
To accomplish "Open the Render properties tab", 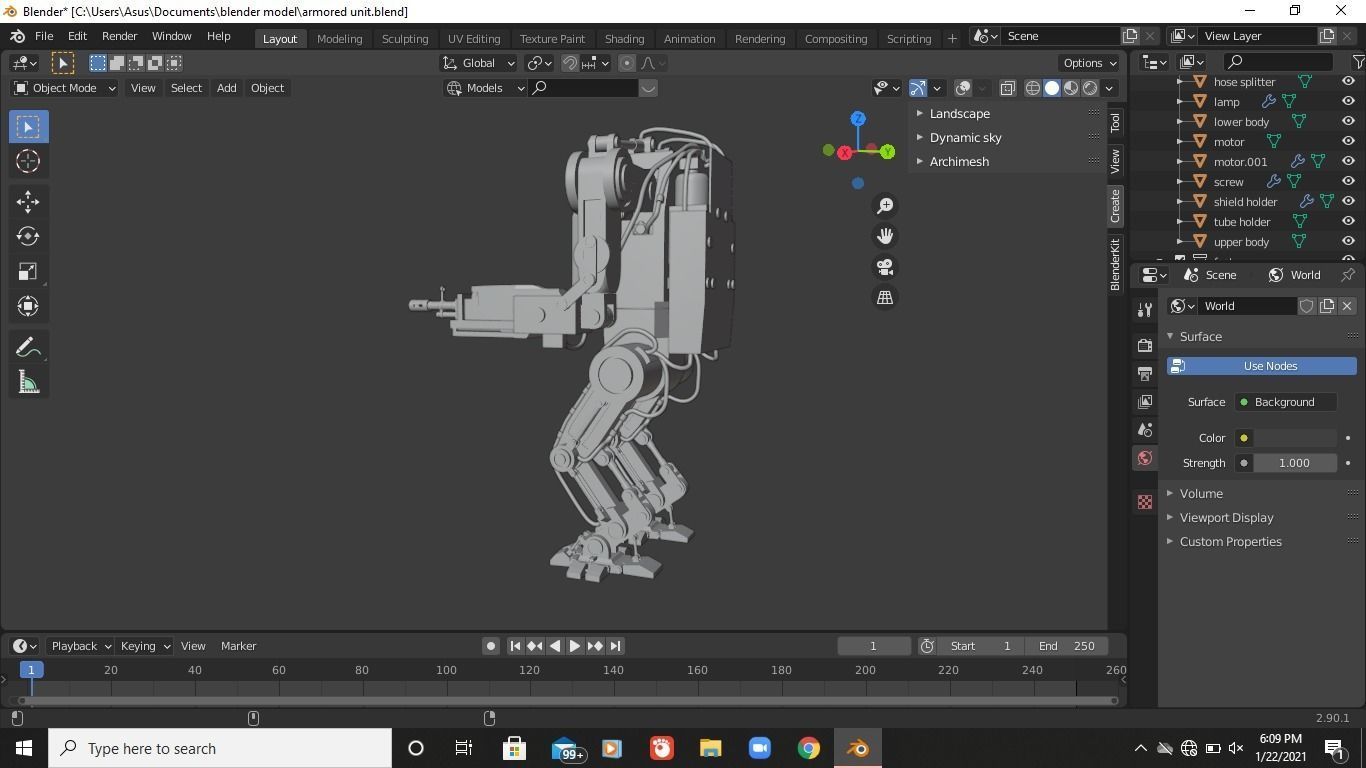I will click(x=1145, y=345).
